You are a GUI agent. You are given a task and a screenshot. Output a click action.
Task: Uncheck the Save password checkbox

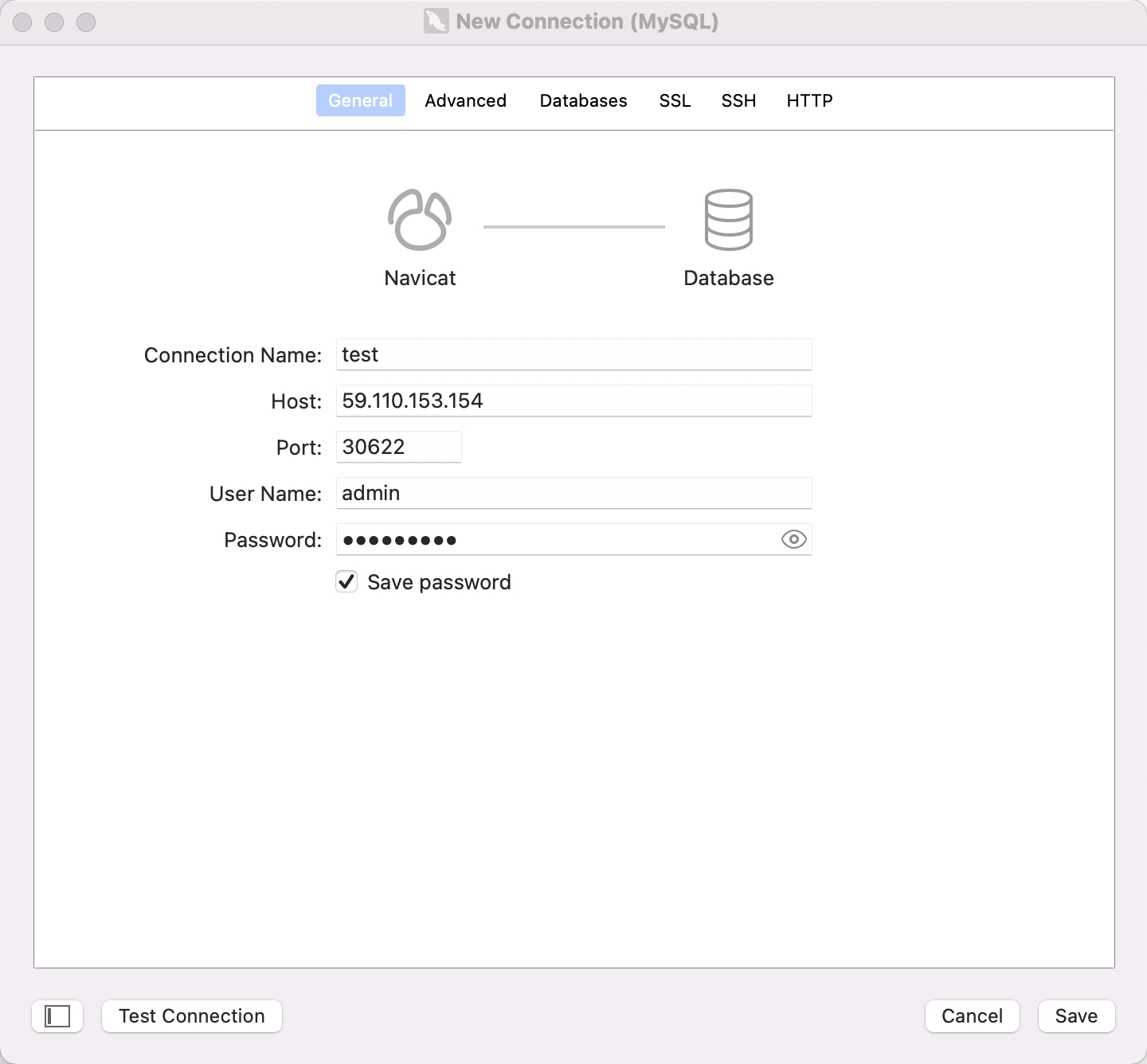[346, 581]
